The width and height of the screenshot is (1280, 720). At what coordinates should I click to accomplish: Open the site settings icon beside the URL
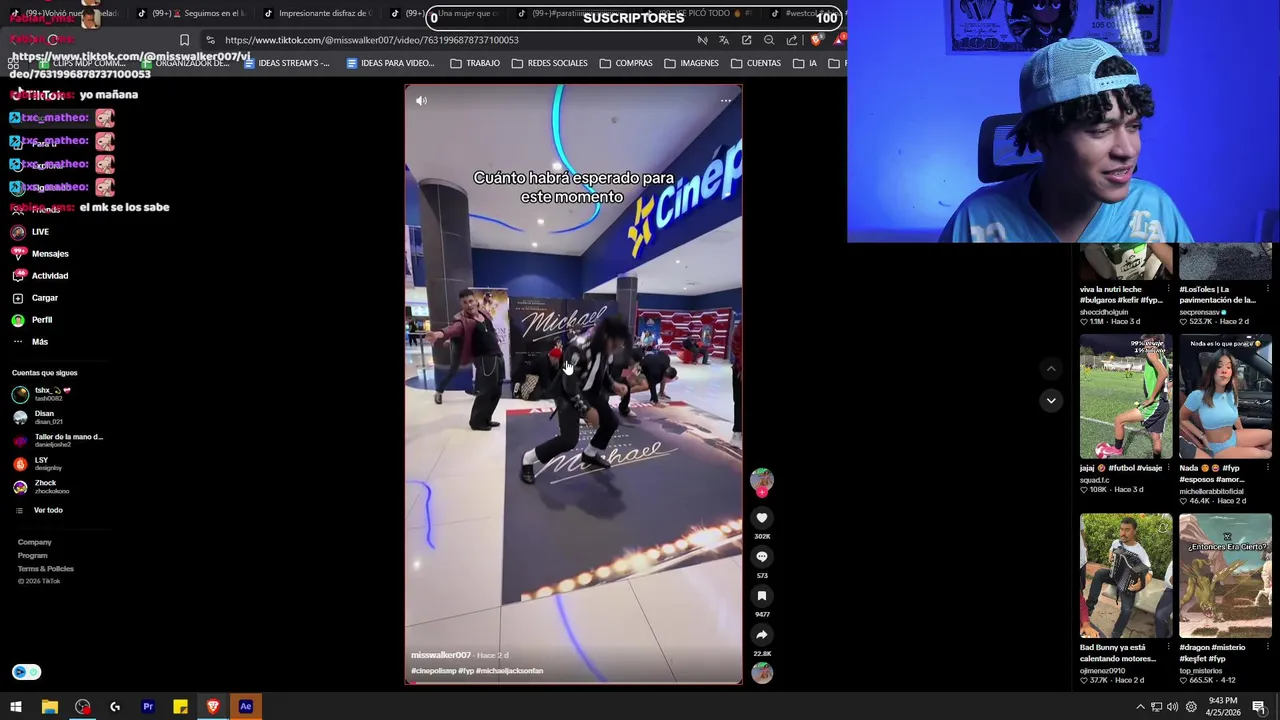coord(210,40)
